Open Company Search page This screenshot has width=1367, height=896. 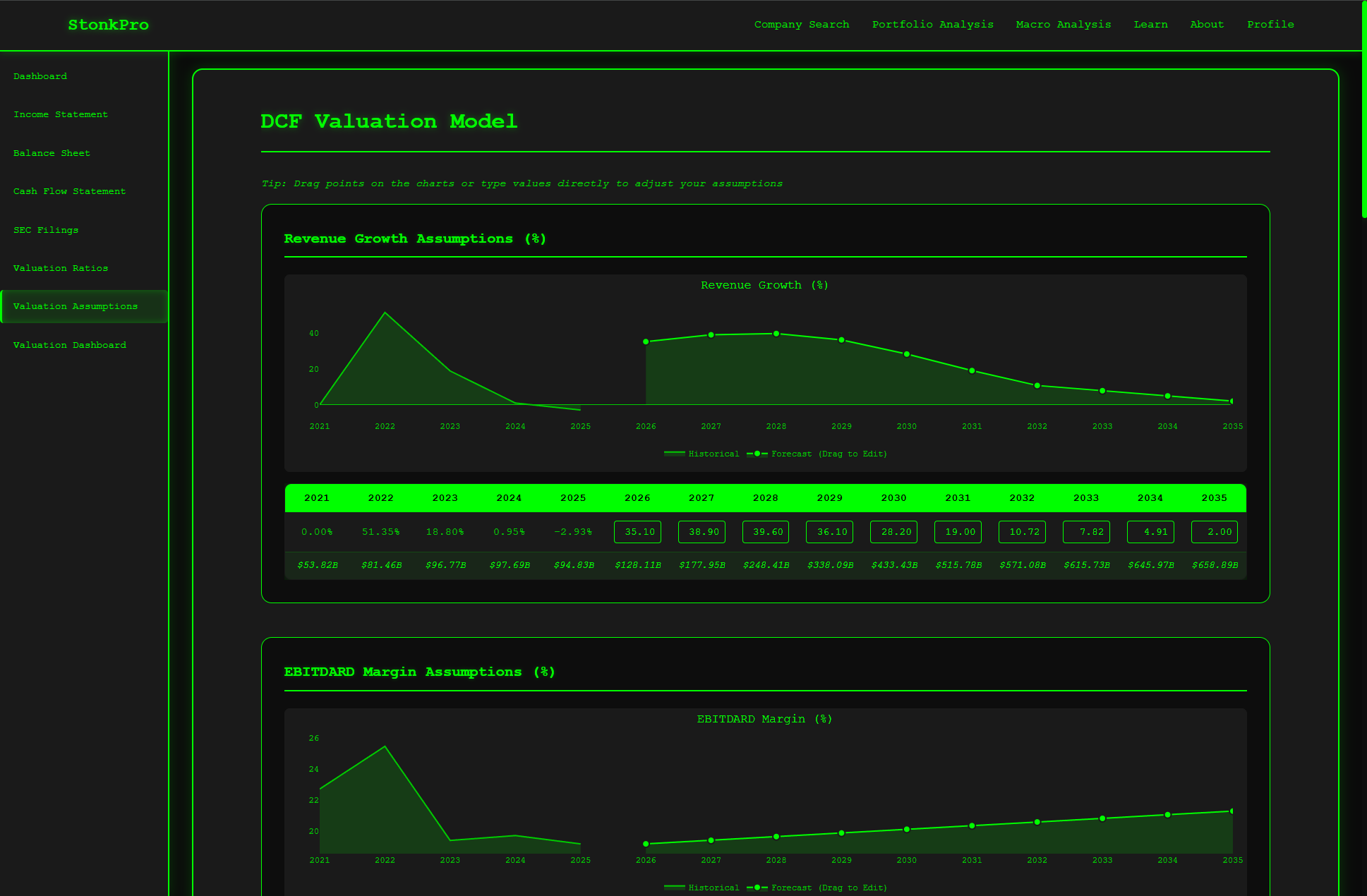pyautogui.click(x=802, y=25)
